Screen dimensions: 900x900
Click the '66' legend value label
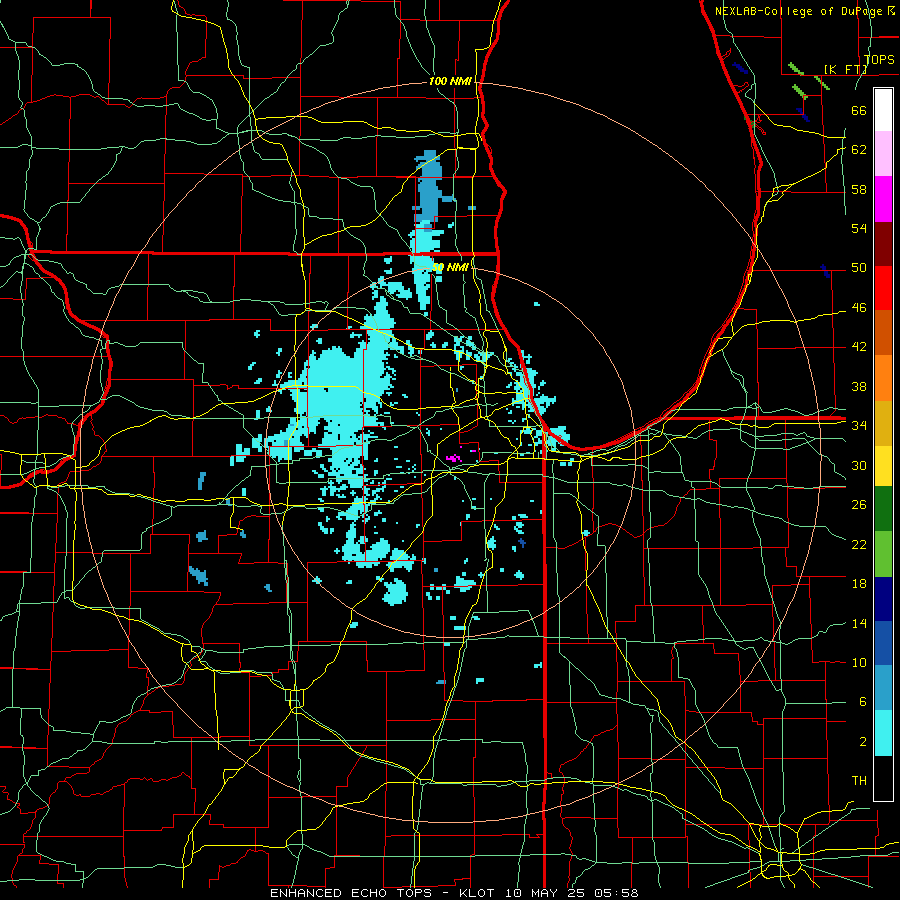click(859, 110)
